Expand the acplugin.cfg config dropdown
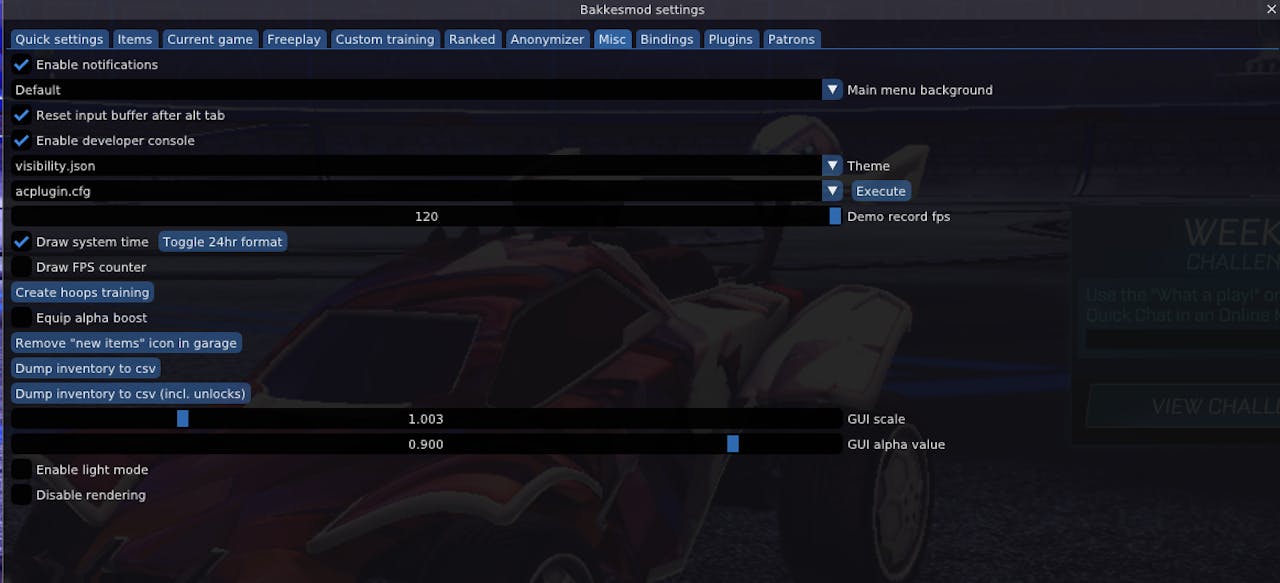This screenshot has width=1280, height=583. point(832,191)
